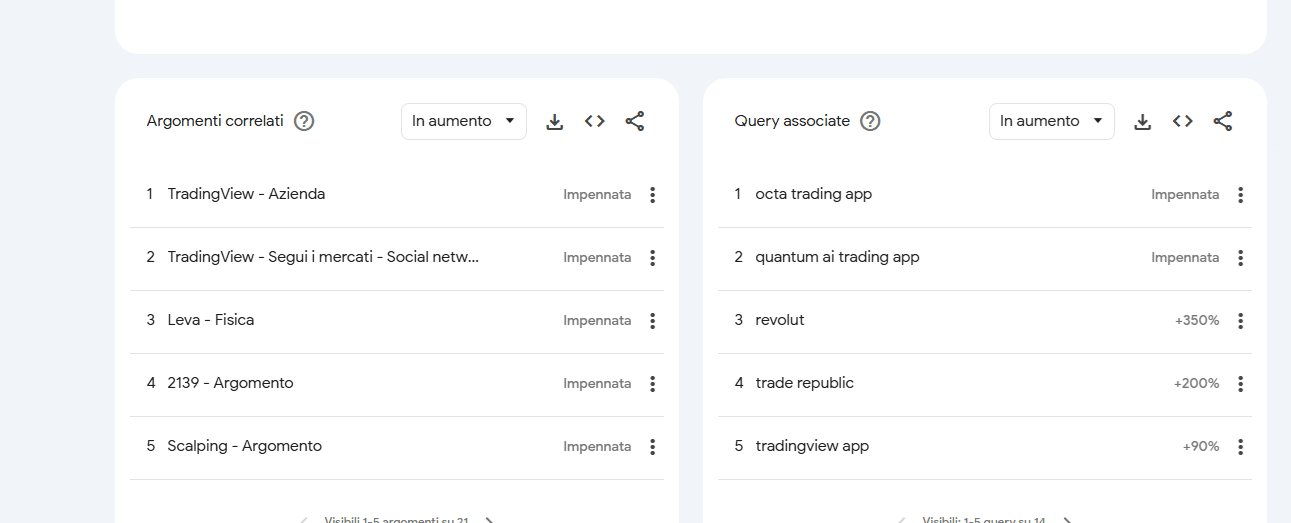Open help for Query associate
Viewport: 1291px width, 523px height.
click(870, 121)
